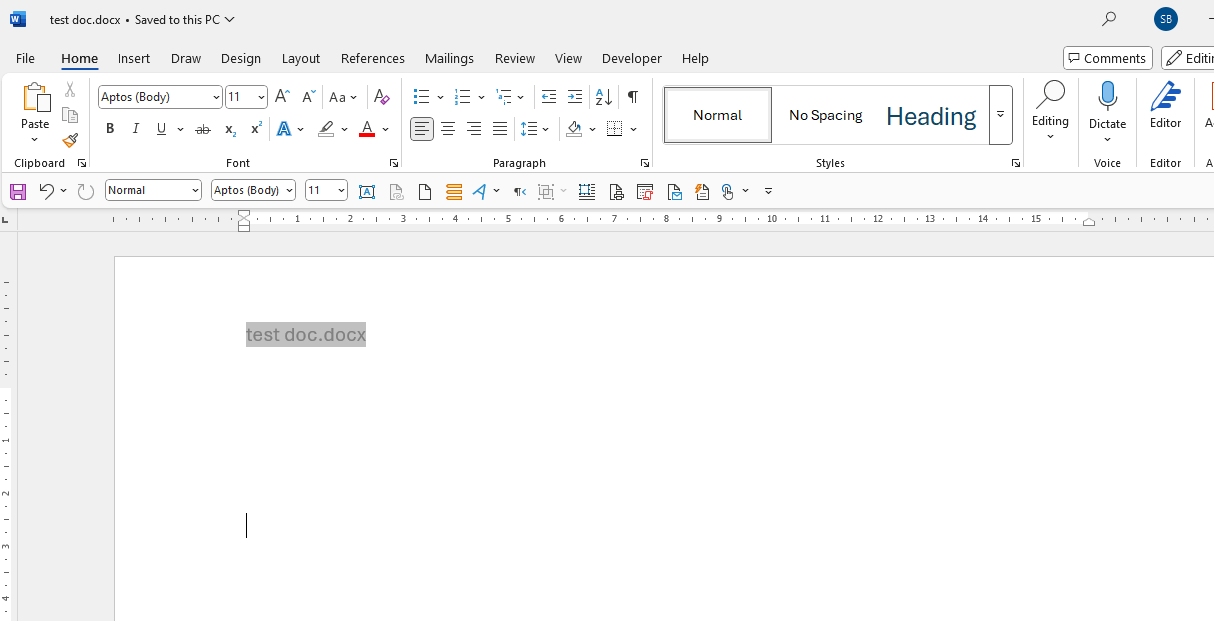This screenshot has width=1214, height=621.
Task: Open the Change Case Aa dropdown
Action: tap(343, 97)
